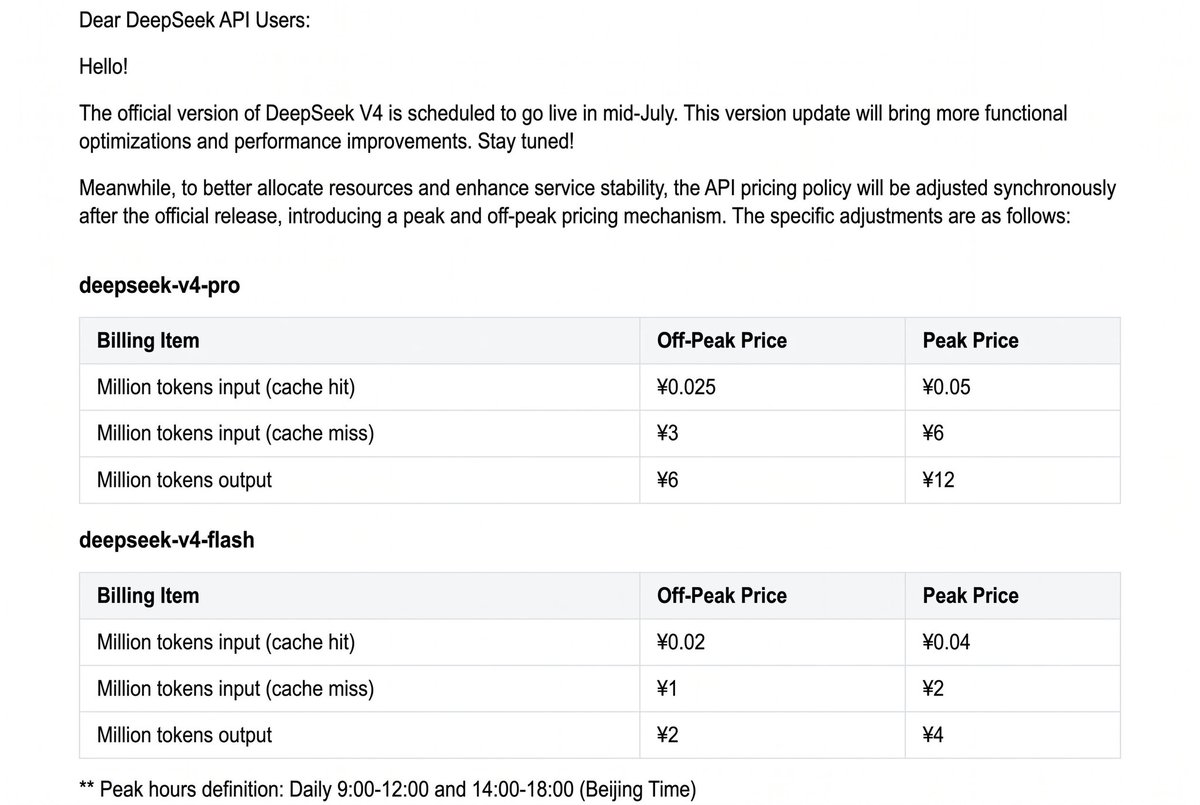1200x805 pixels.
Task: Click Billing Item header in pro table
Action: [x=148, y=341]
